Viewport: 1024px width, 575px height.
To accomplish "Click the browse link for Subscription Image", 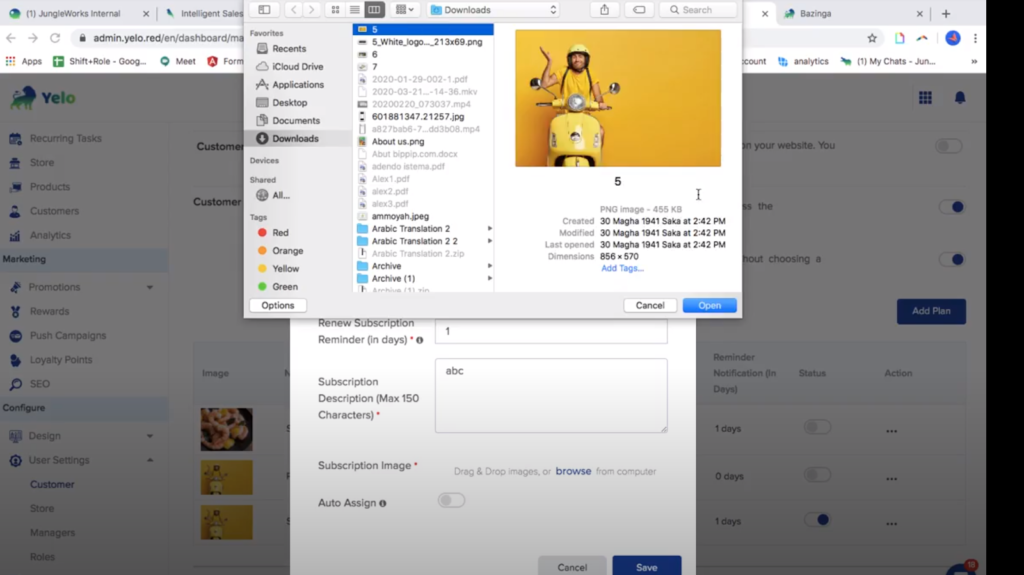I will pos(573,471).
